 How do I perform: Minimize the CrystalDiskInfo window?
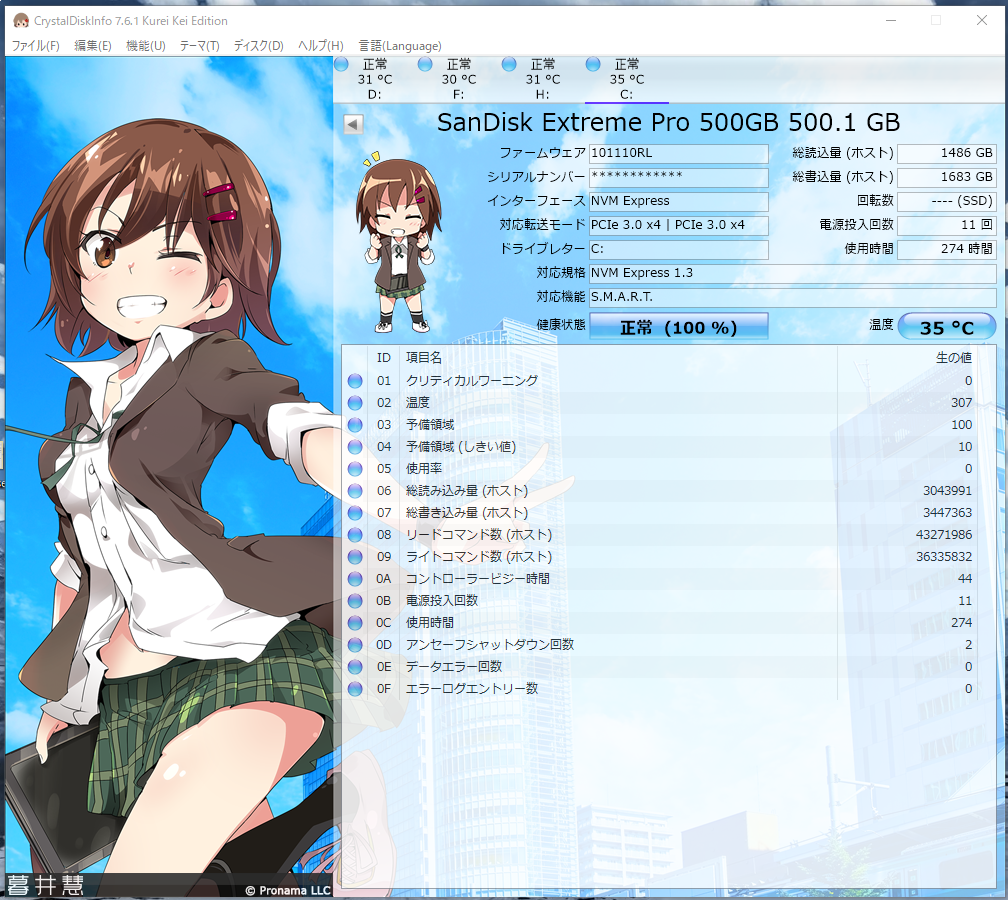tap(891, 21)
